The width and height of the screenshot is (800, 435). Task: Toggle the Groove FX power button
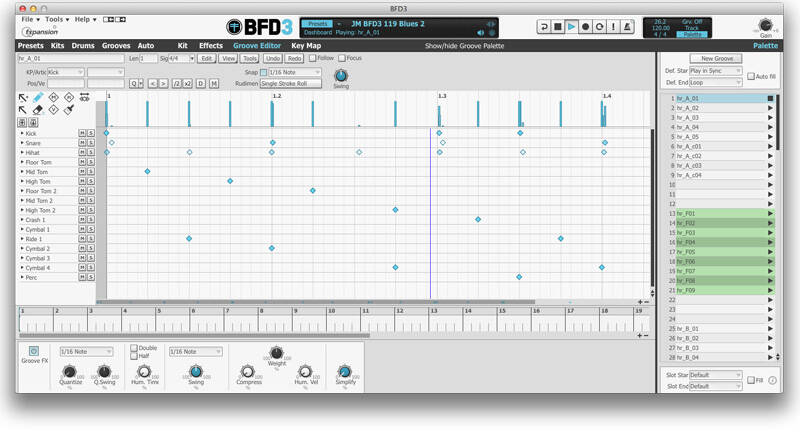coord(34,351)
